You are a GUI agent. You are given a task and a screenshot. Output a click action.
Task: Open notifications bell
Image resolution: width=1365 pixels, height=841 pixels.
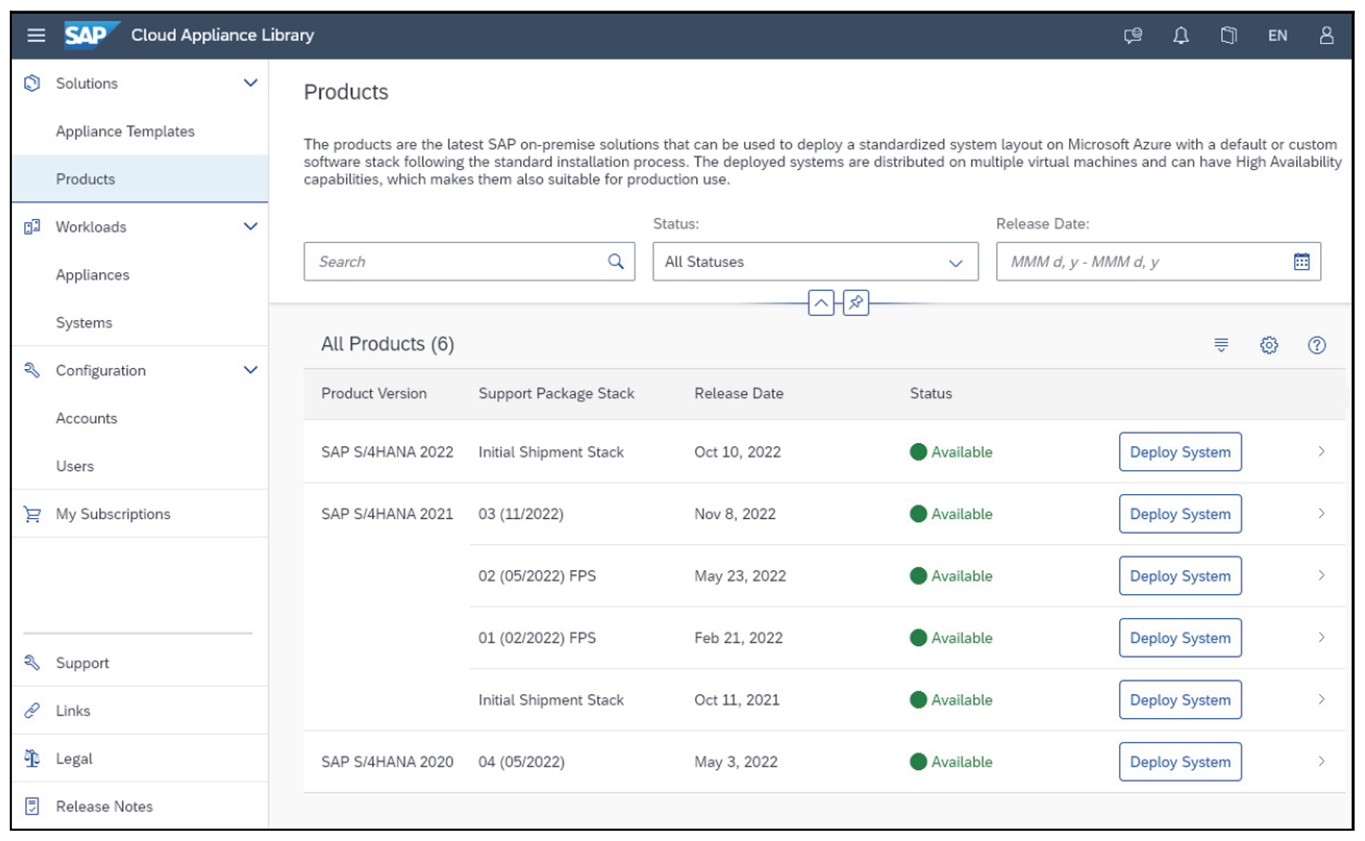[1181, 35]
